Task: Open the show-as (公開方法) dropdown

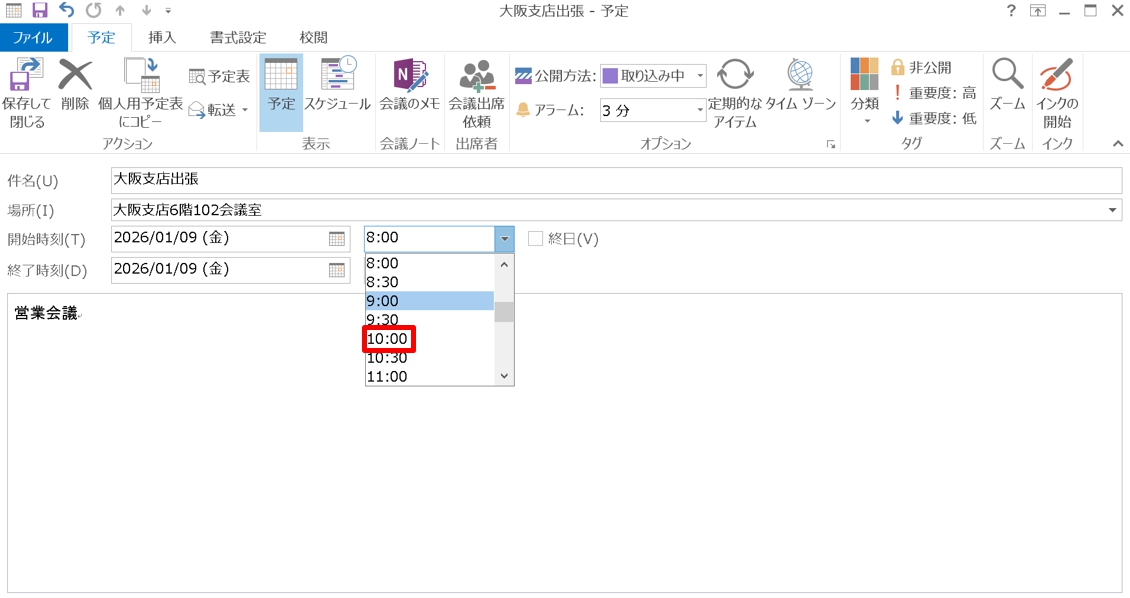Action: pos(700,76)
